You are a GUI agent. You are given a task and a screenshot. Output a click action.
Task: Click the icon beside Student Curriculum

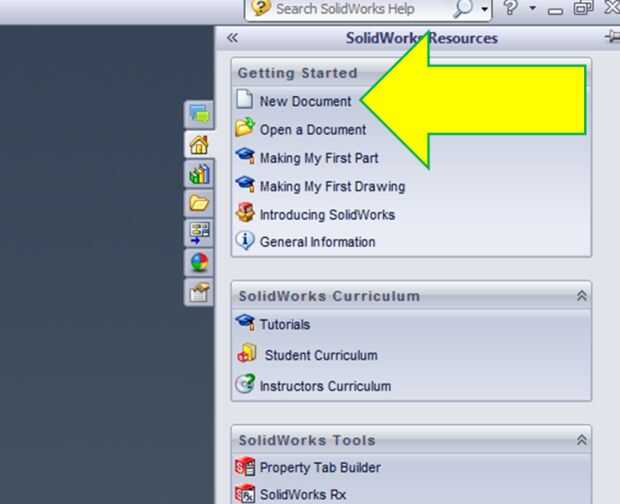pyautogui.click(x=247, y=353)
